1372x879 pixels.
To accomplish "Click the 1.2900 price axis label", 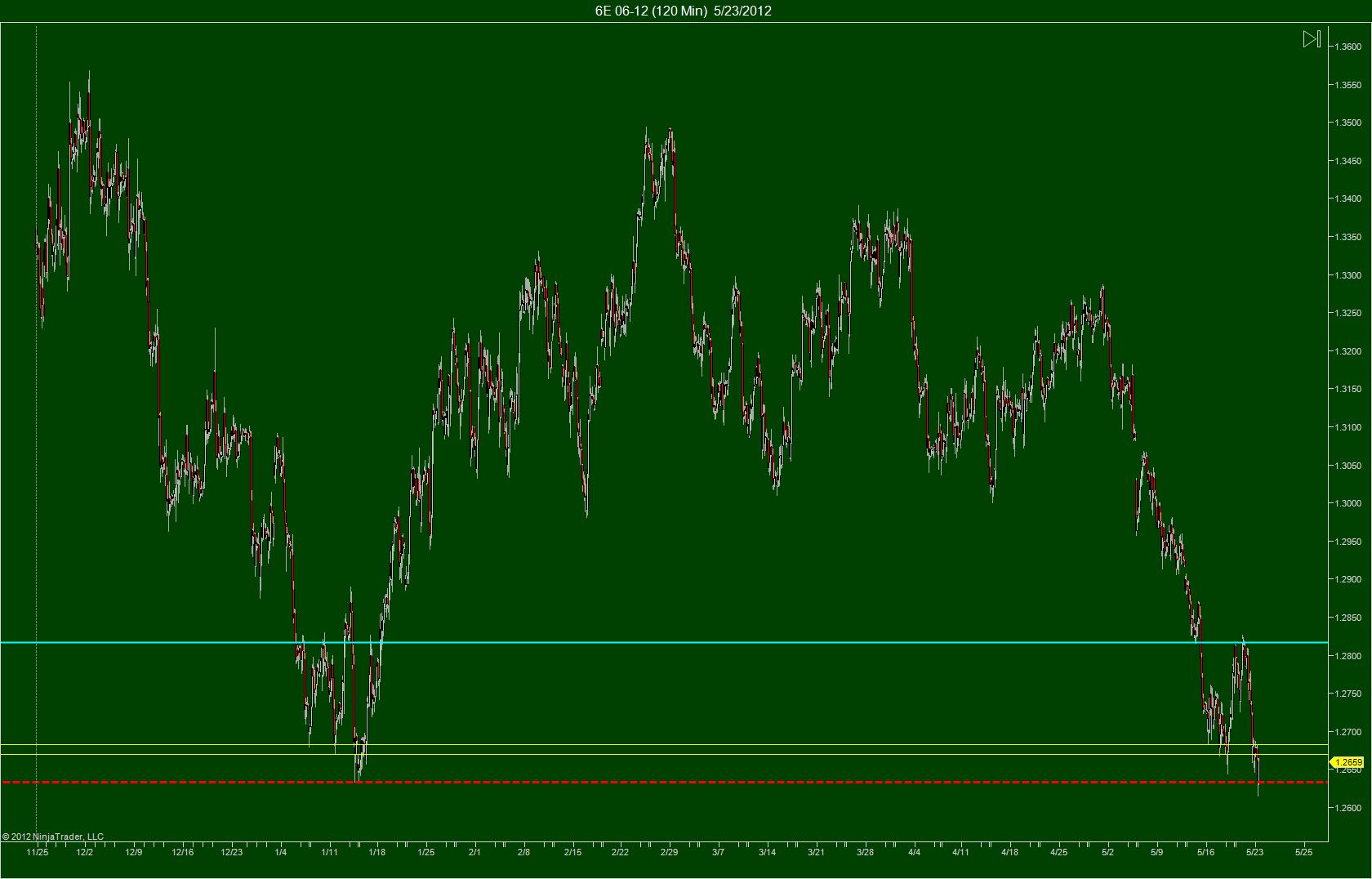I will [1347, 579].
